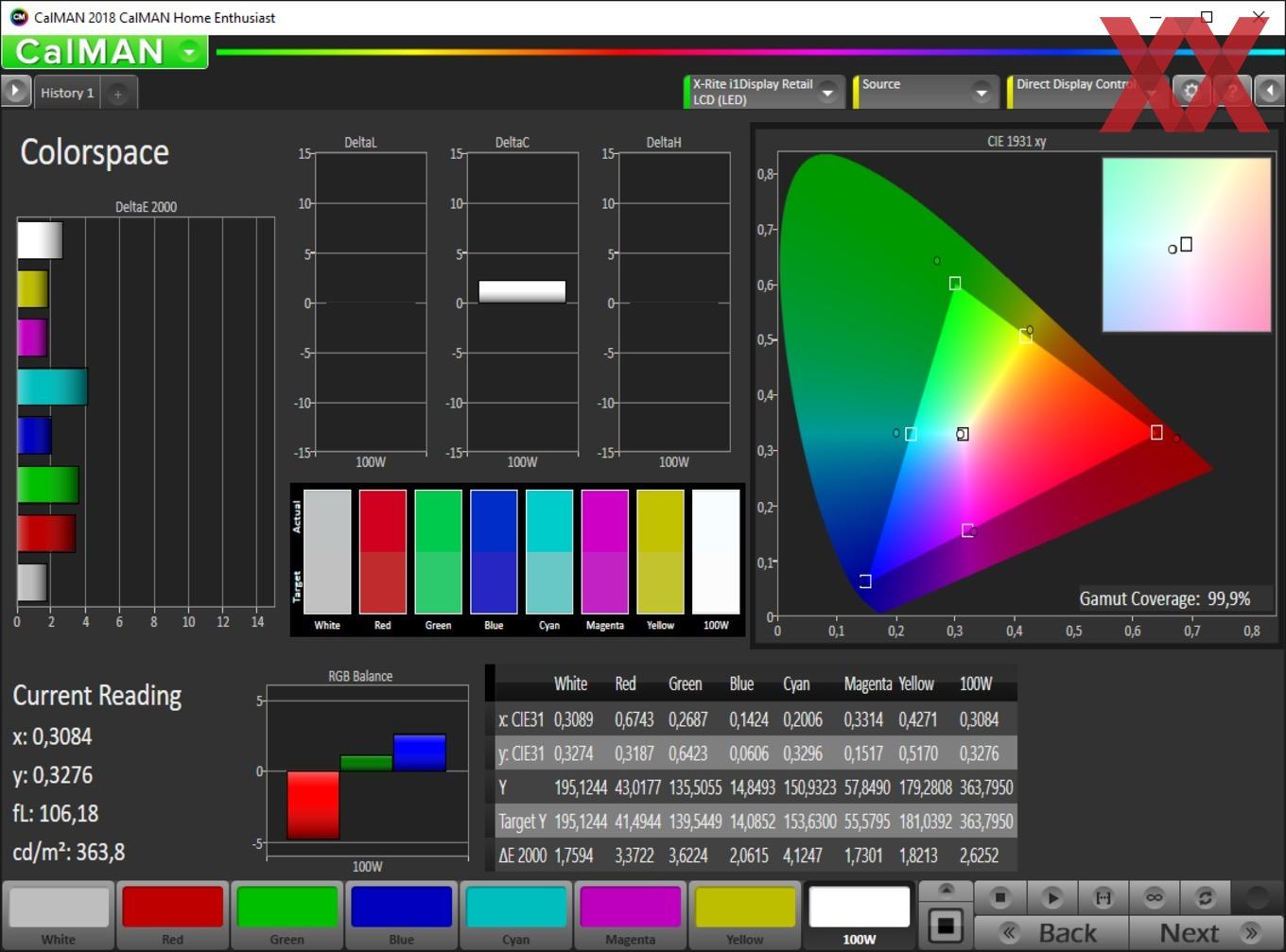1286x952 pixels.
Task: Expand the left side panel arrow
Action: click(15, 92)
